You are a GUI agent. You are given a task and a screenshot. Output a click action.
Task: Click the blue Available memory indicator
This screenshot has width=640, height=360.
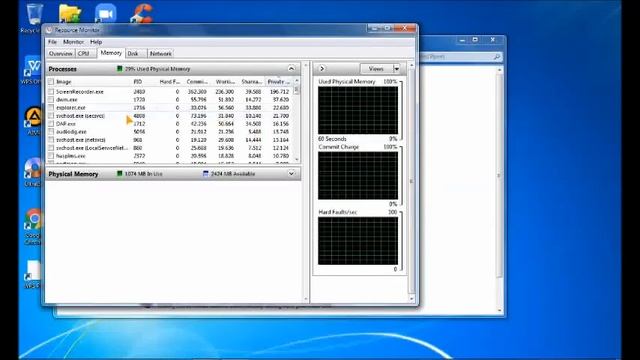206,173
